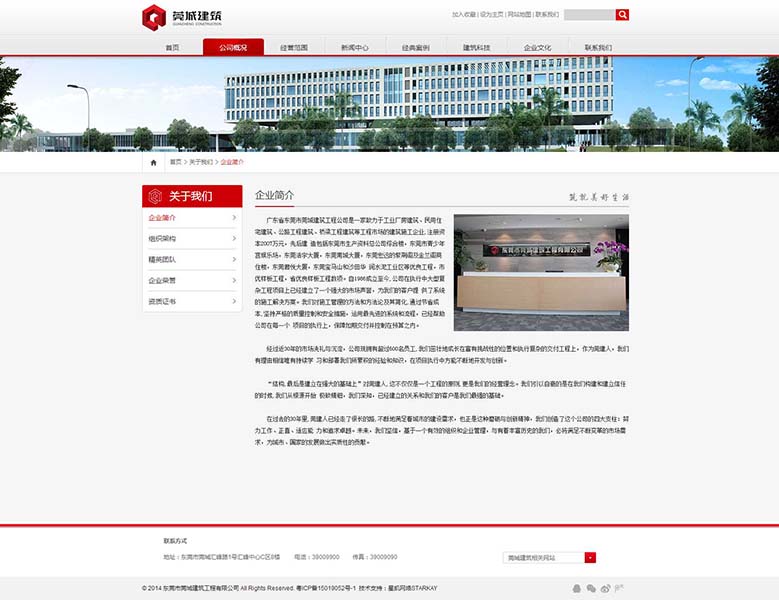Switch to the 新闻中心 navigation tab
The image size is (779, 600).
coord(354,47)
